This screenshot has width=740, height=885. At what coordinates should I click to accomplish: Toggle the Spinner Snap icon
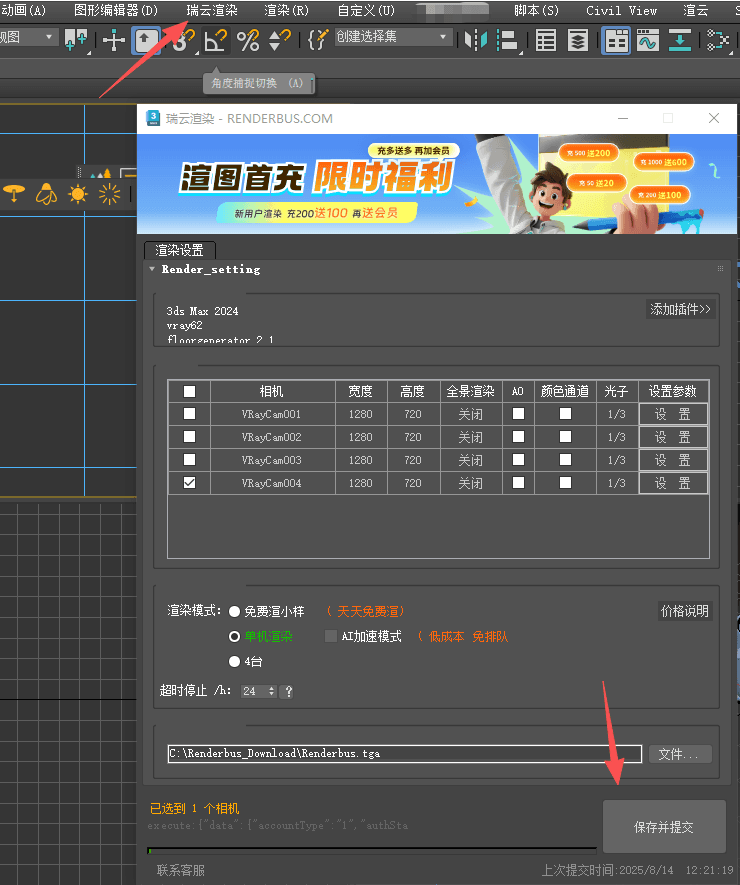pyautogui.click(x=279, y=41)
